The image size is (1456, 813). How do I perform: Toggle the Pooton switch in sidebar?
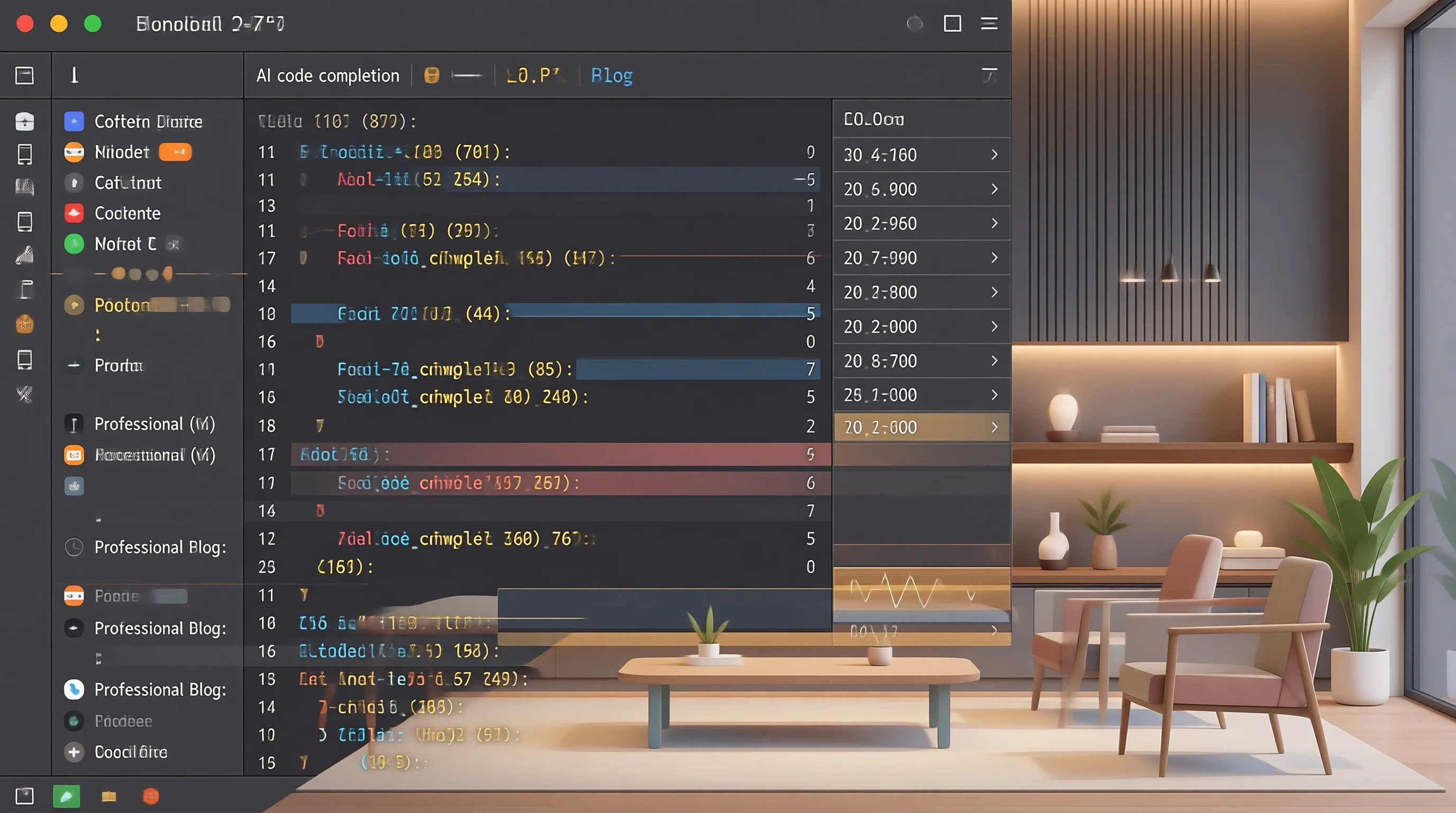coord(190,305)
